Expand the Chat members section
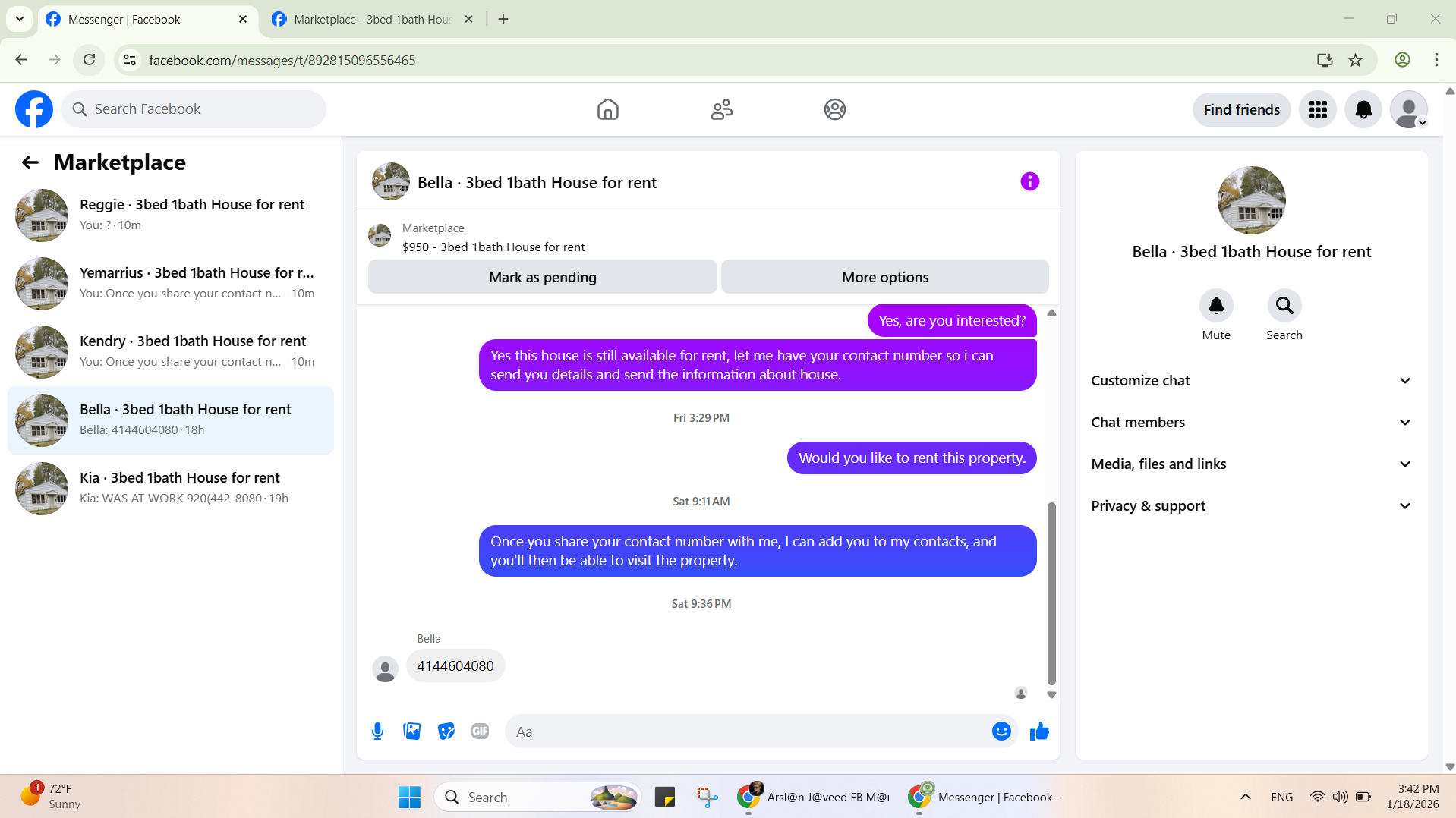Image resolution: width=1456 pixels, height=818 pixels. (x=1251, y=423)
